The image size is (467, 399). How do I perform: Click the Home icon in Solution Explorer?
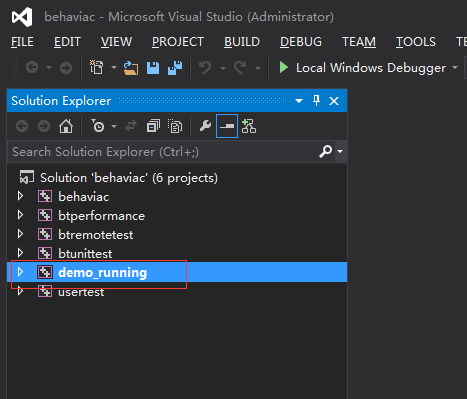[x=66, y=126]
